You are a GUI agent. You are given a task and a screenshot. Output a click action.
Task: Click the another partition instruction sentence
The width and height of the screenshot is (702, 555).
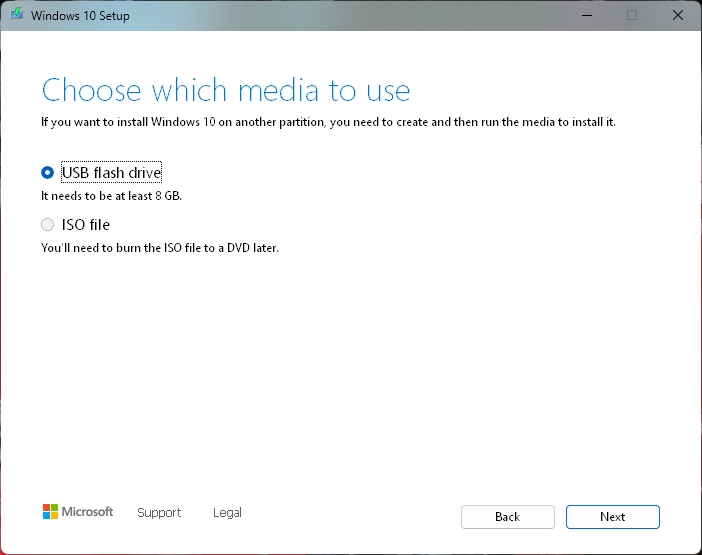(x=328, y=122)
